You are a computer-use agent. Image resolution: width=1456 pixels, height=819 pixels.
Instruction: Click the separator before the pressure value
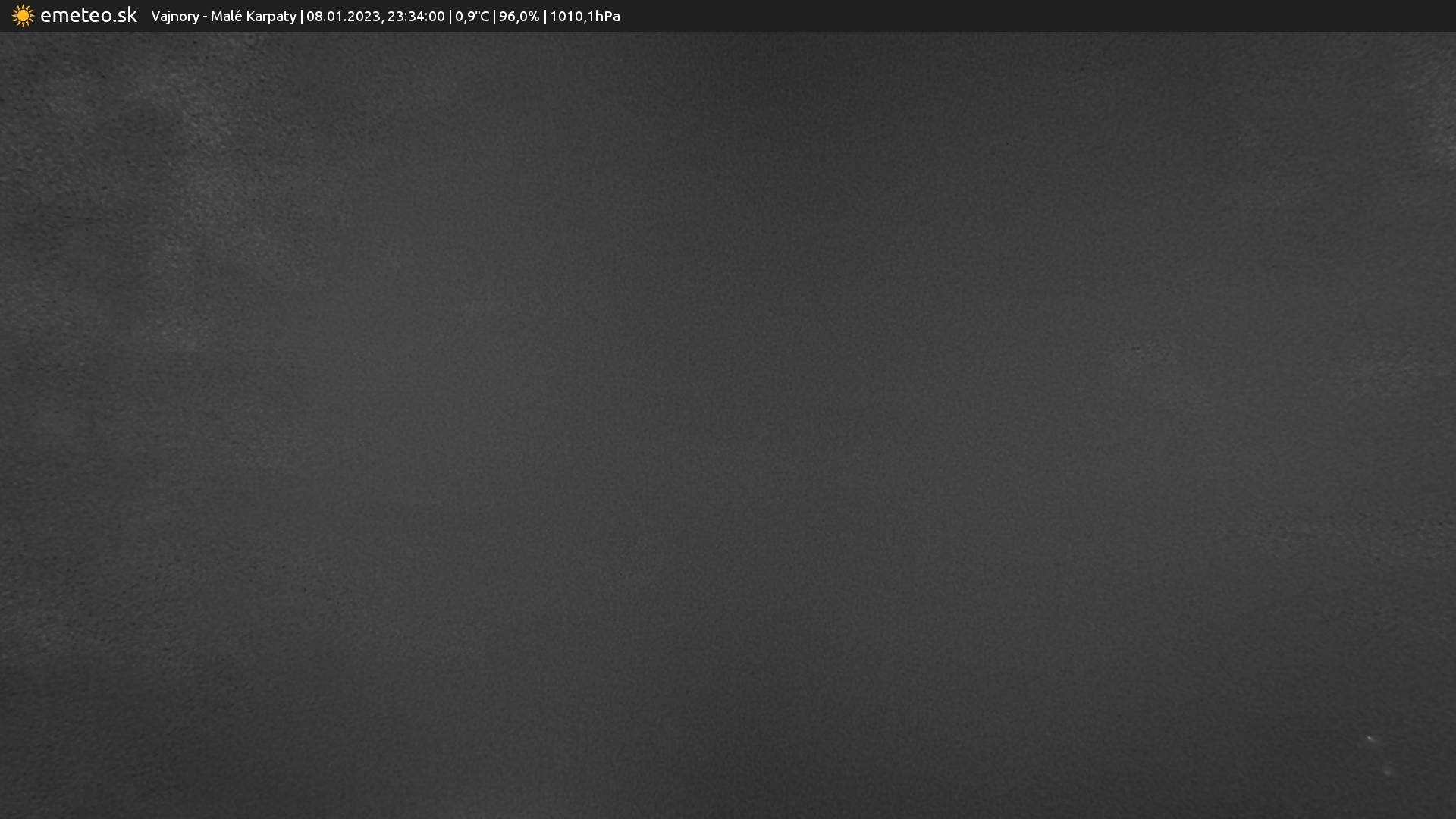pos(544,17)
